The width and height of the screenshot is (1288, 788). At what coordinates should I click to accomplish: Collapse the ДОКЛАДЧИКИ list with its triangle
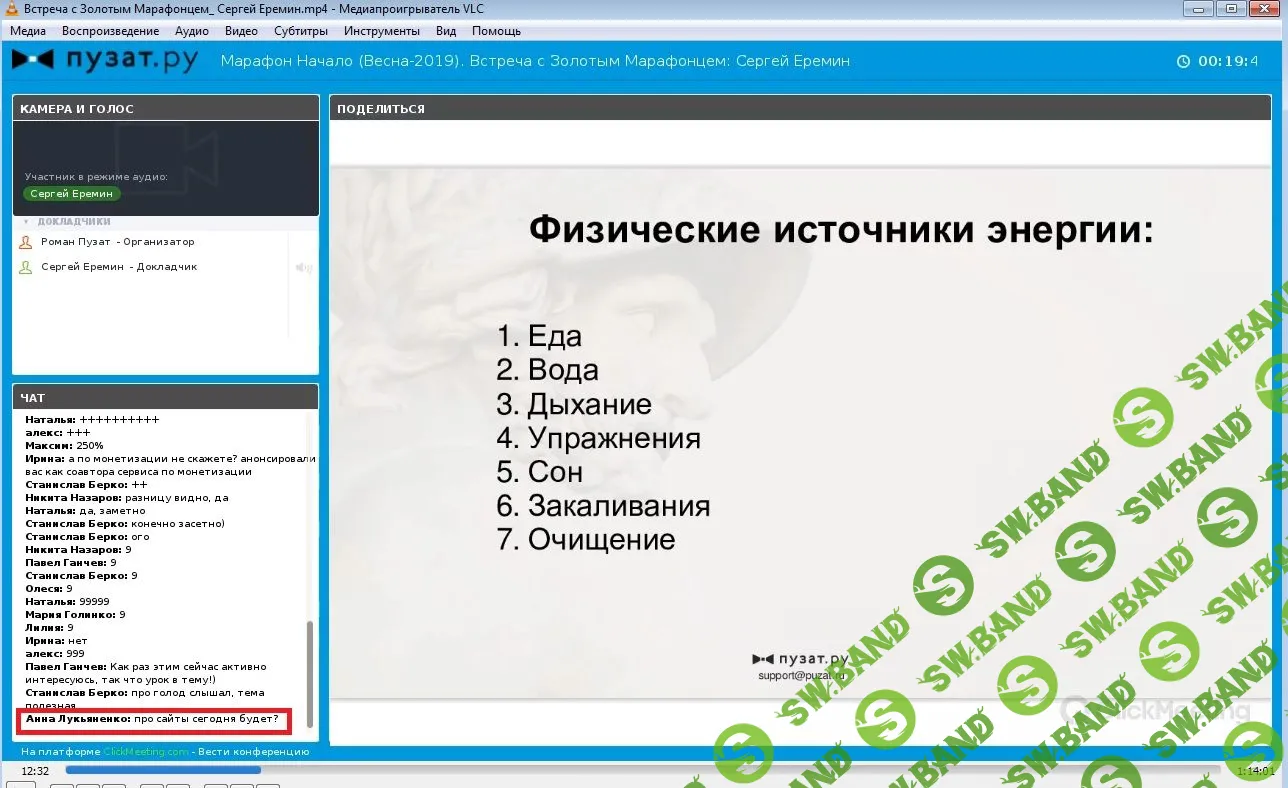27,221
